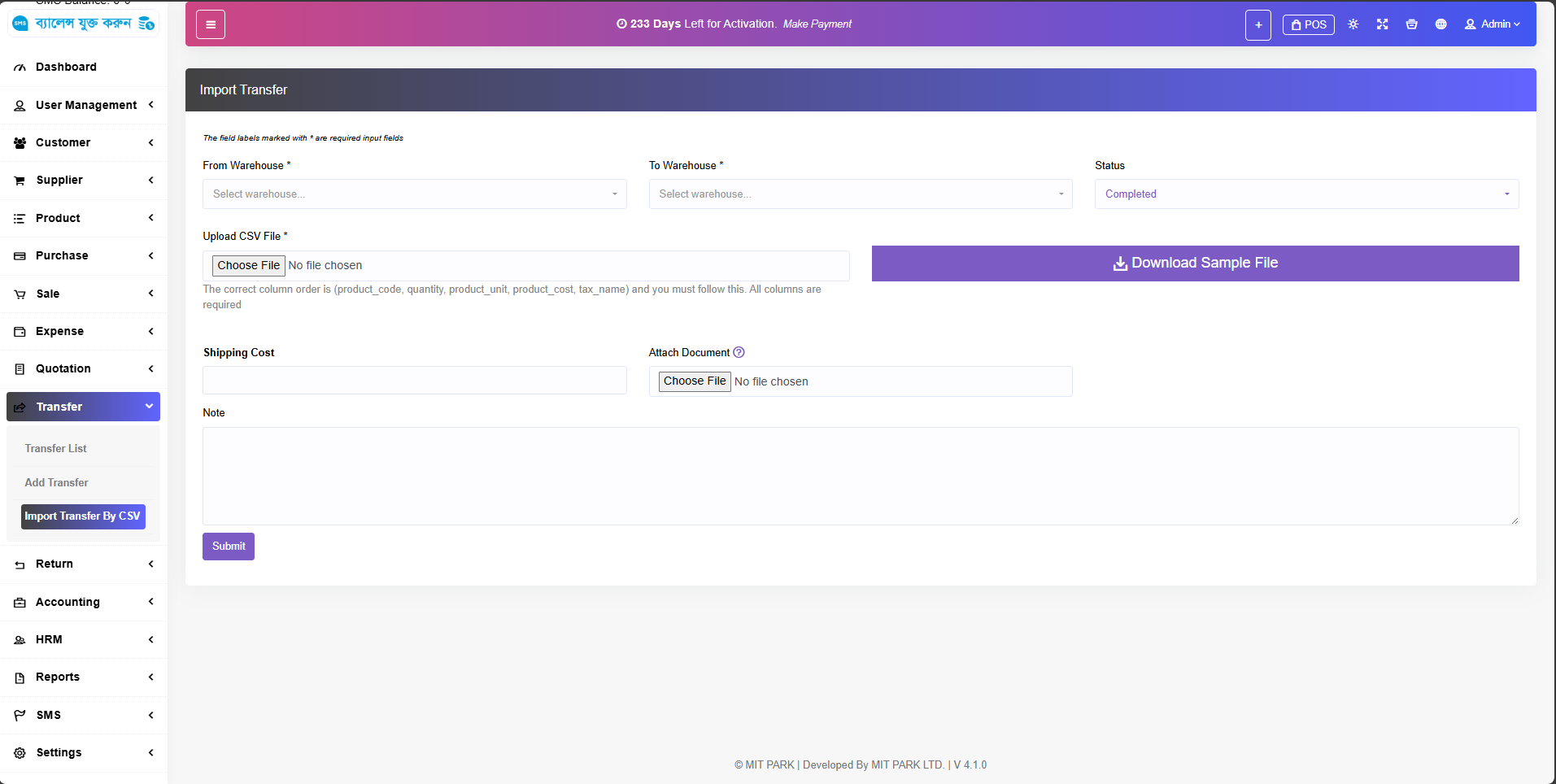The width and height of the screenshot is (1556, 784).
Task: Click the SMS balance top-up banner
Action: (x=83, y=24)
